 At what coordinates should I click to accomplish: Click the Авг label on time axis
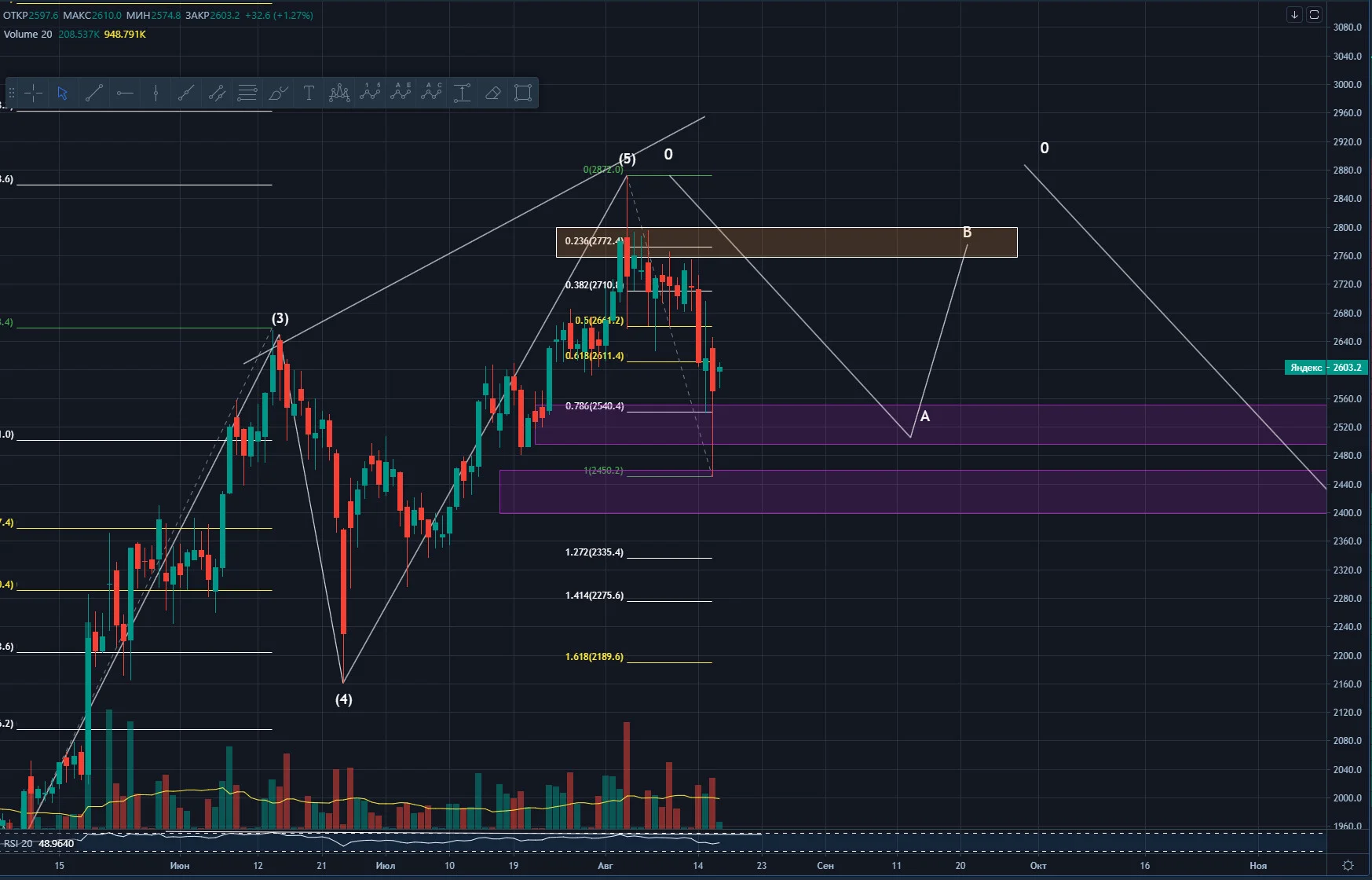pos(605,865)
